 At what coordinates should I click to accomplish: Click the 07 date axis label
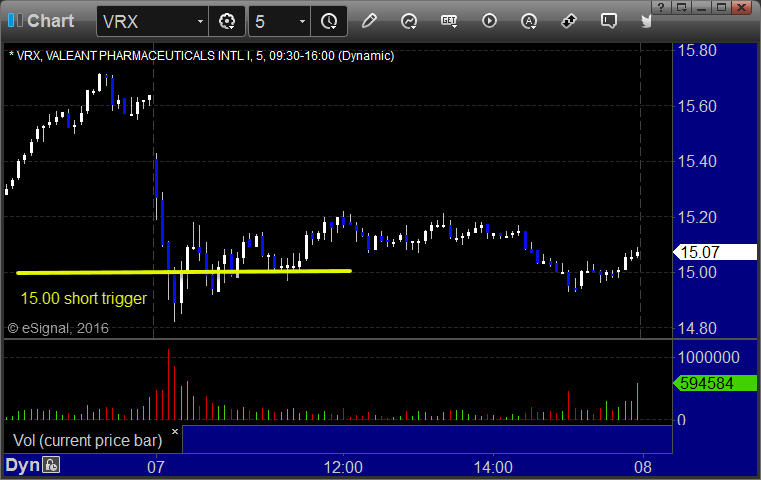[156, 467]
